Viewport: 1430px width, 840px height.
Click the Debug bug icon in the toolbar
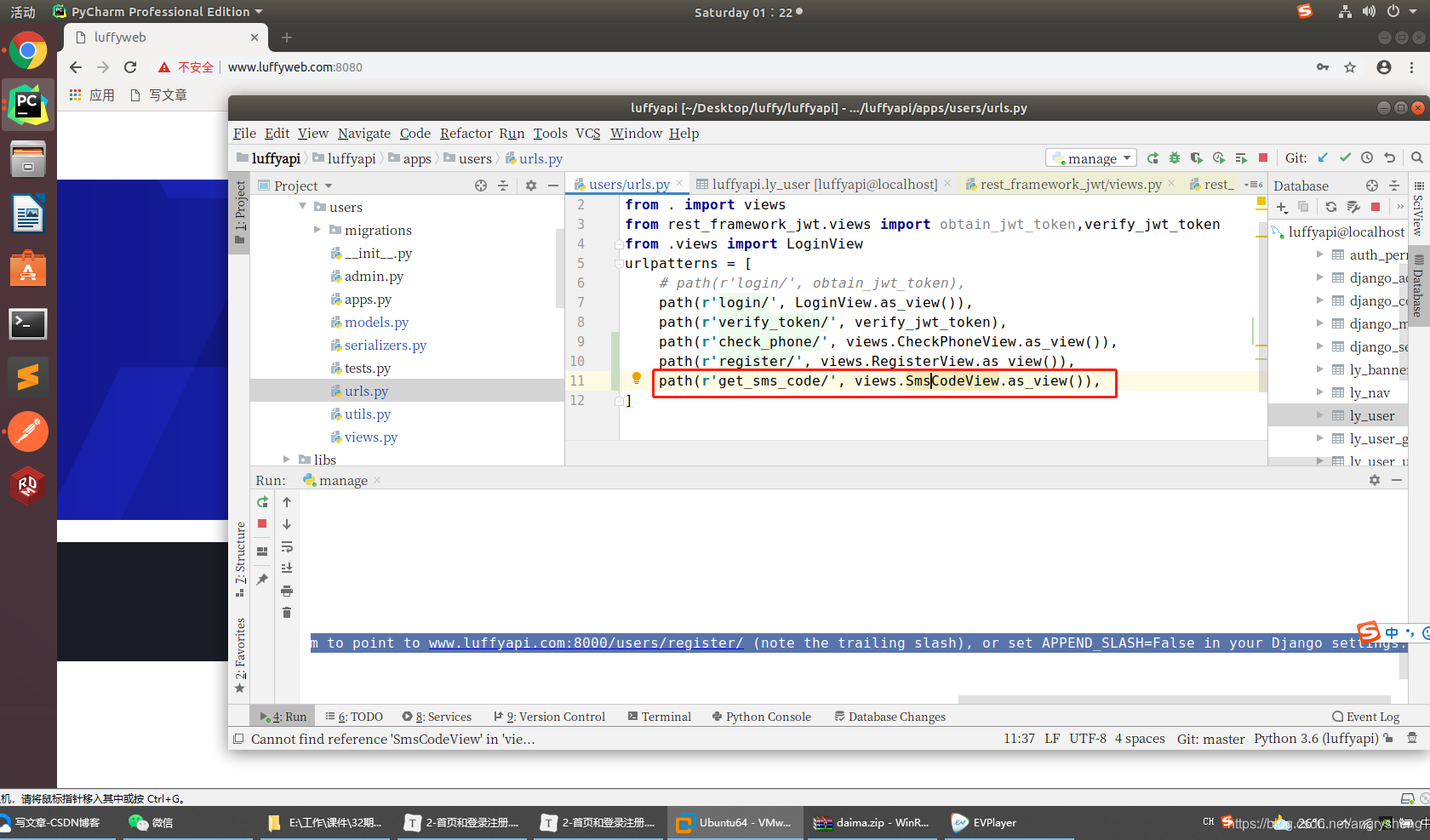click(1175, 158)
